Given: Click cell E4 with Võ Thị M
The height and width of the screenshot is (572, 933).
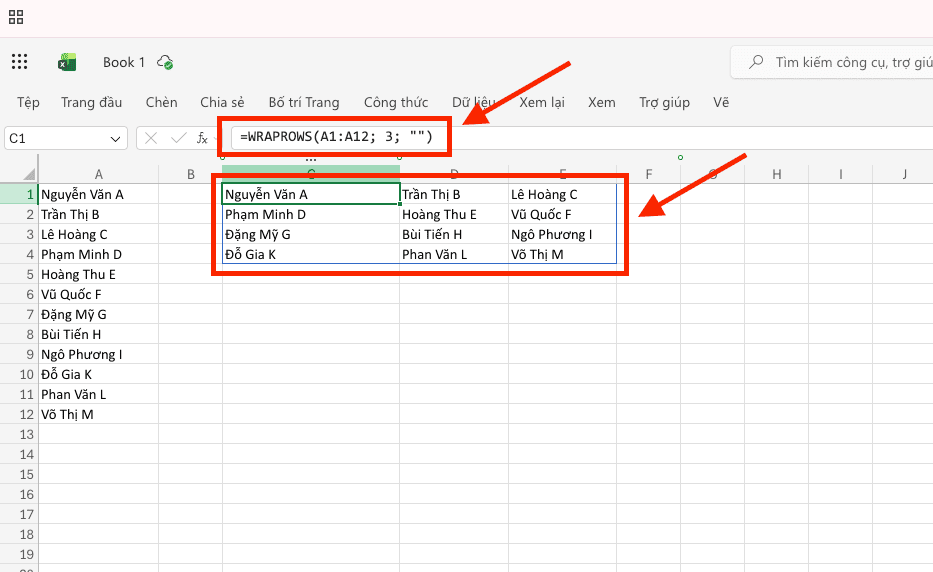Looking at the screenshot, I should (x=562, y=254).
